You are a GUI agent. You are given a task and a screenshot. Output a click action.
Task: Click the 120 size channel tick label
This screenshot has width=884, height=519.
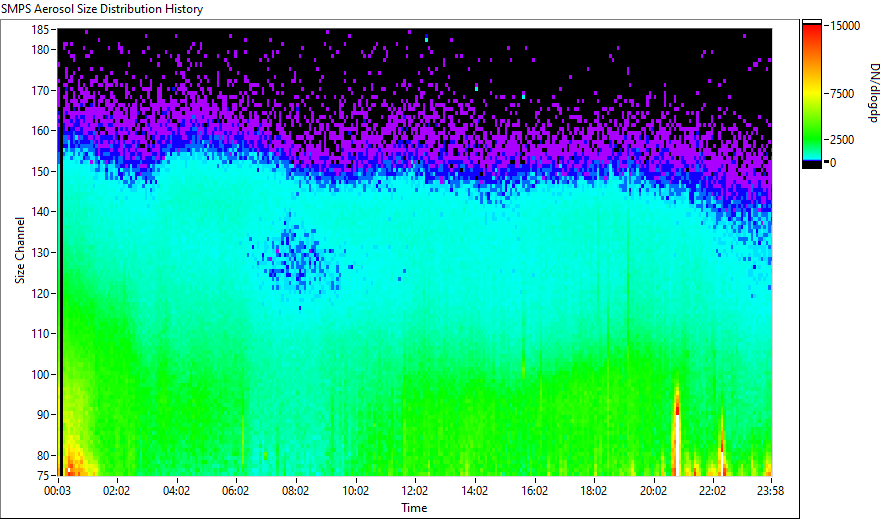tap(39, 294)
